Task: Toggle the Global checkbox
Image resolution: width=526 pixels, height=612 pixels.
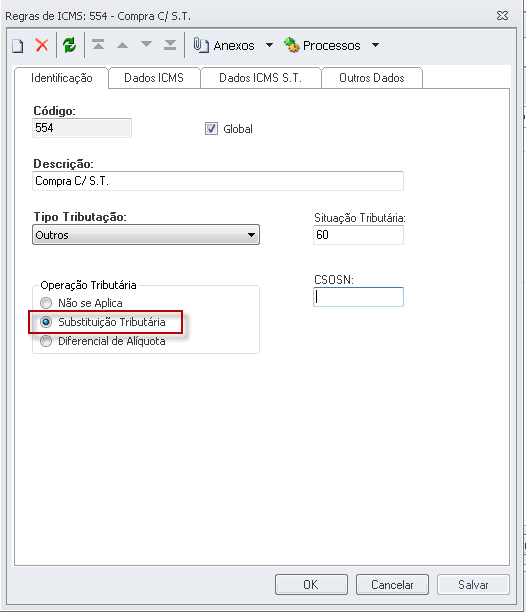Action: pyautogui.click(x=211, y=129)
